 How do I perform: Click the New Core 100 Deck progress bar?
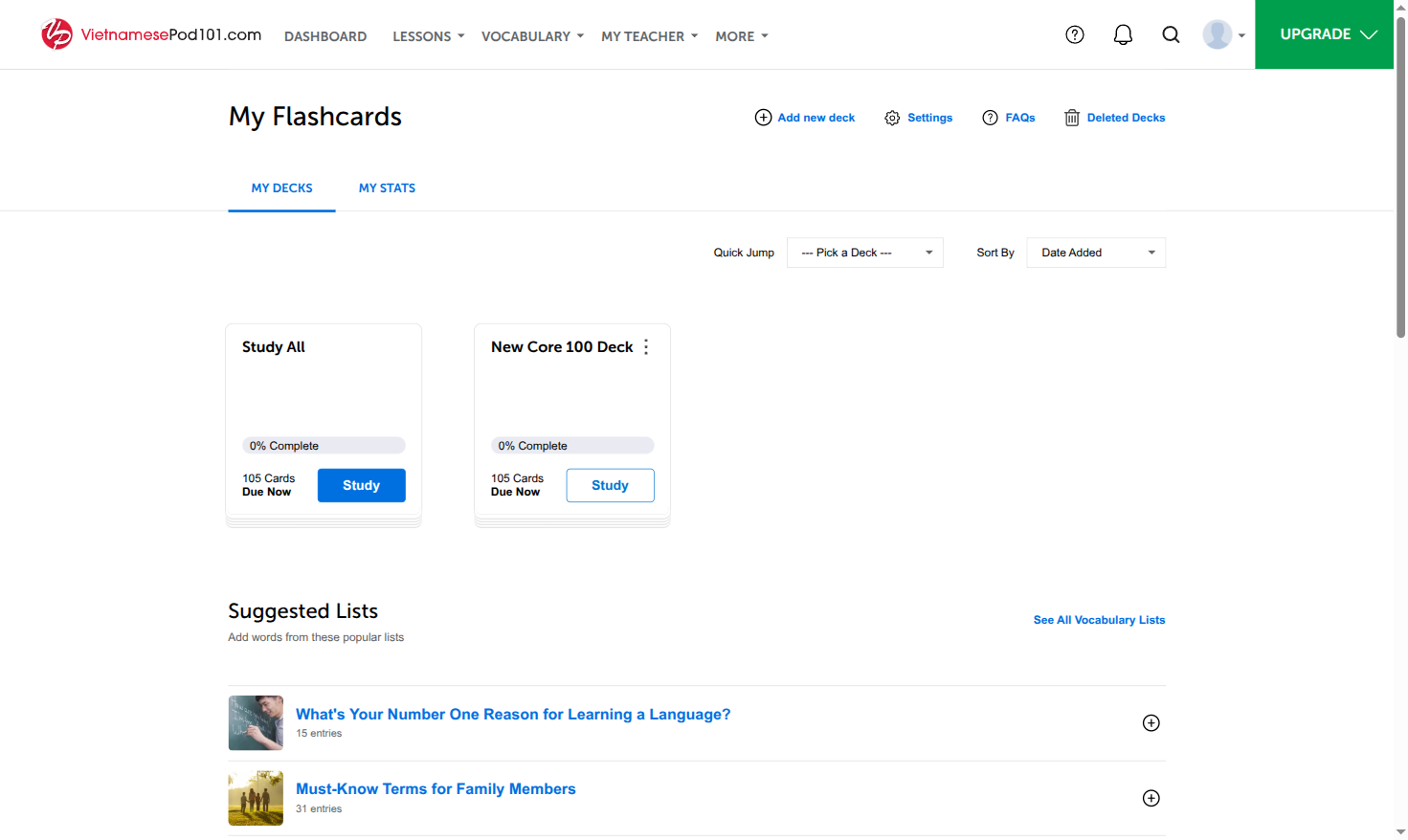point(572,446)
